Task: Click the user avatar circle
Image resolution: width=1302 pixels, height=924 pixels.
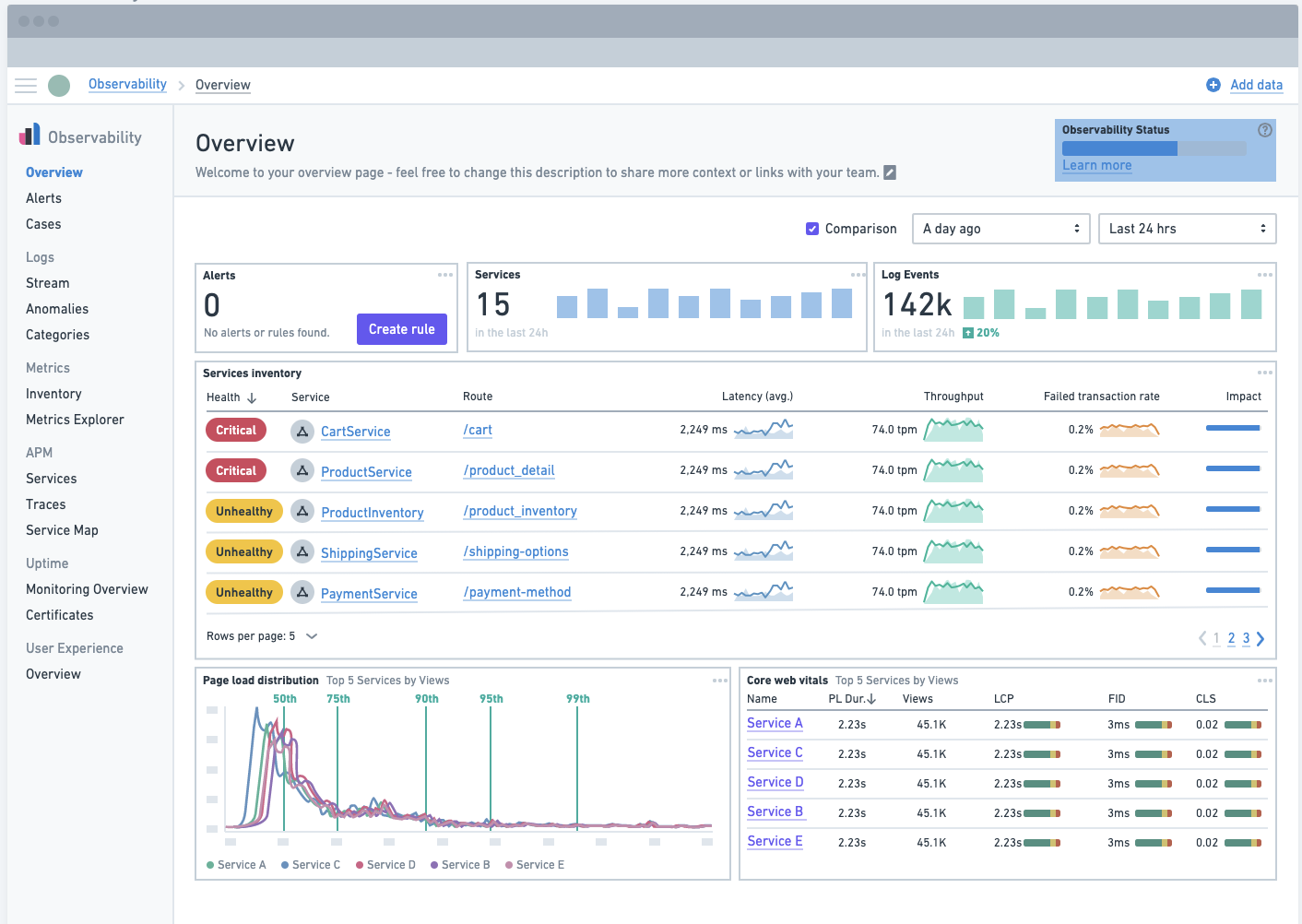Action: pos(59,86)
